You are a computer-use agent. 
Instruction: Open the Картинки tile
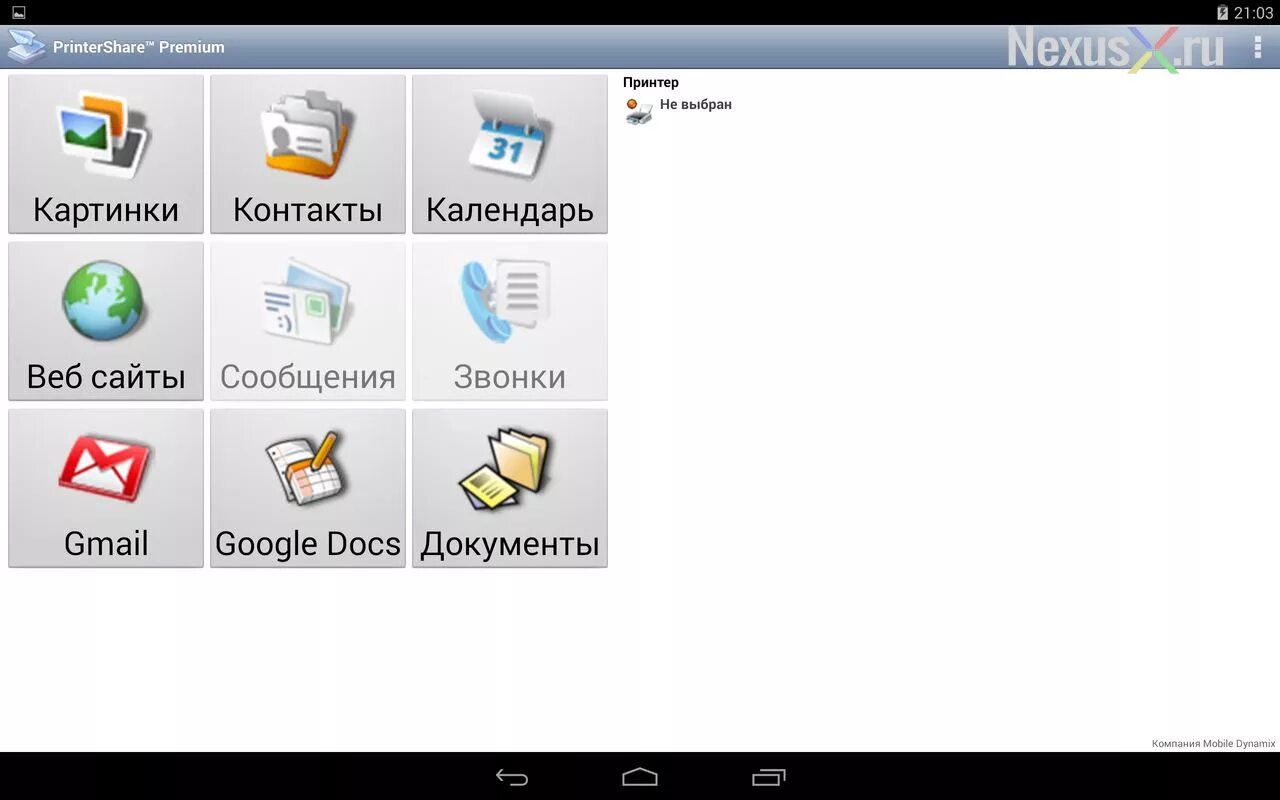[106, 154]
